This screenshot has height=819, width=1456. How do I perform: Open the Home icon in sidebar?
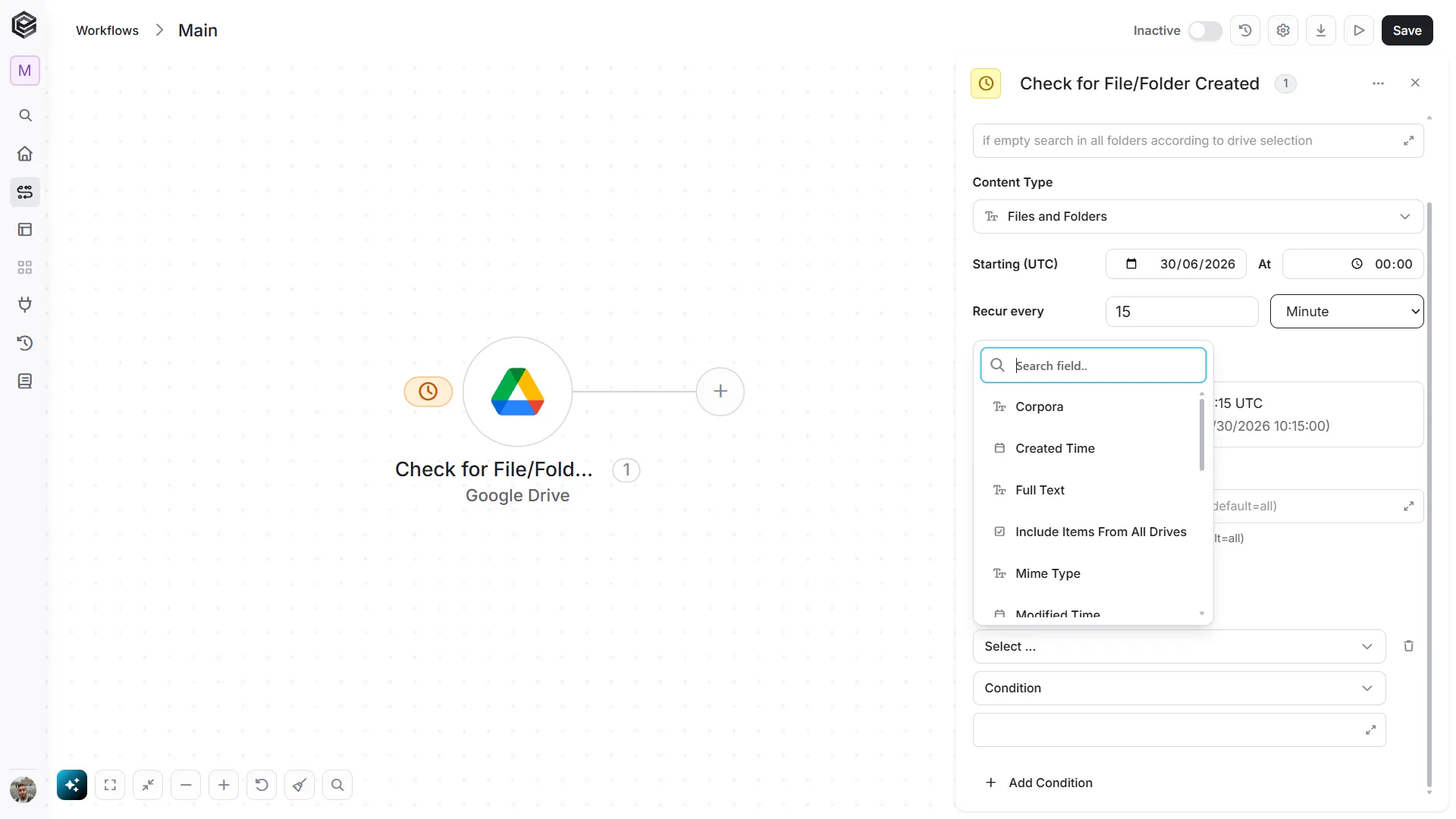pos(25,153)
